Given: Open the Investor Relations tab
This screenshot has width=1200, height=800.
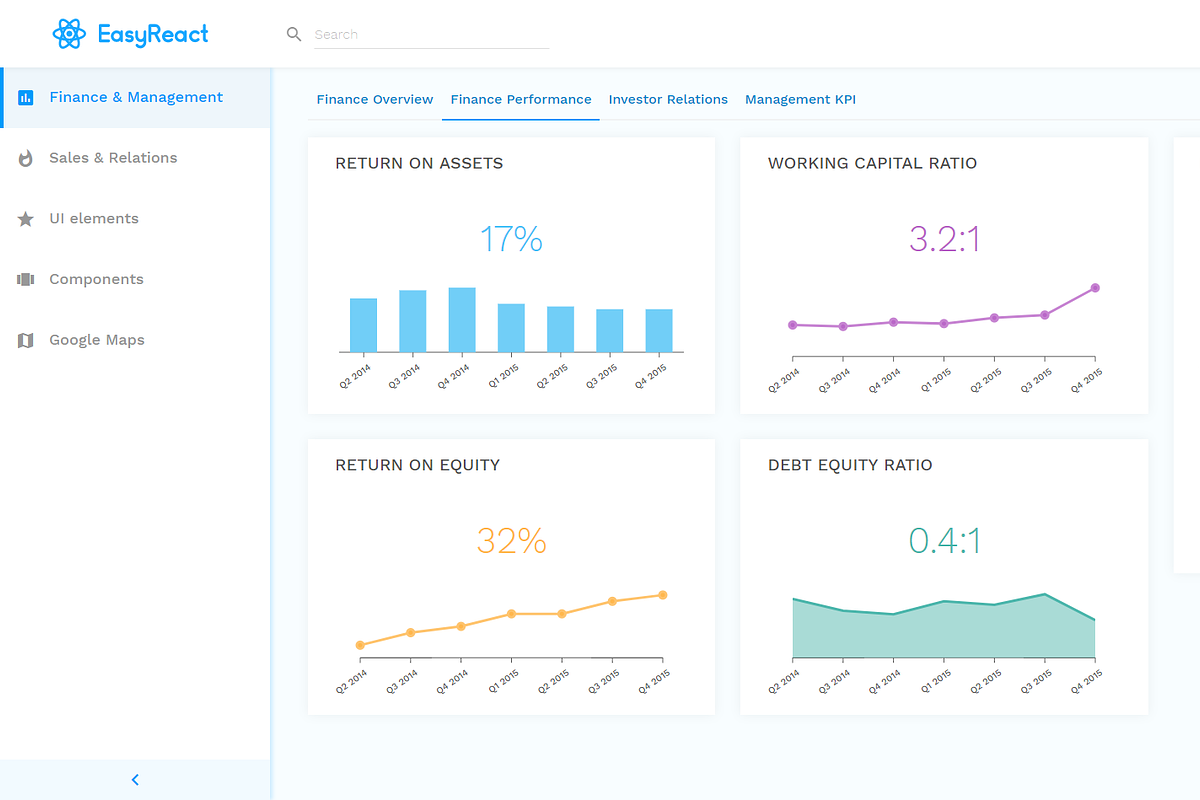Looking at the screenshot, I should (668, 100).
